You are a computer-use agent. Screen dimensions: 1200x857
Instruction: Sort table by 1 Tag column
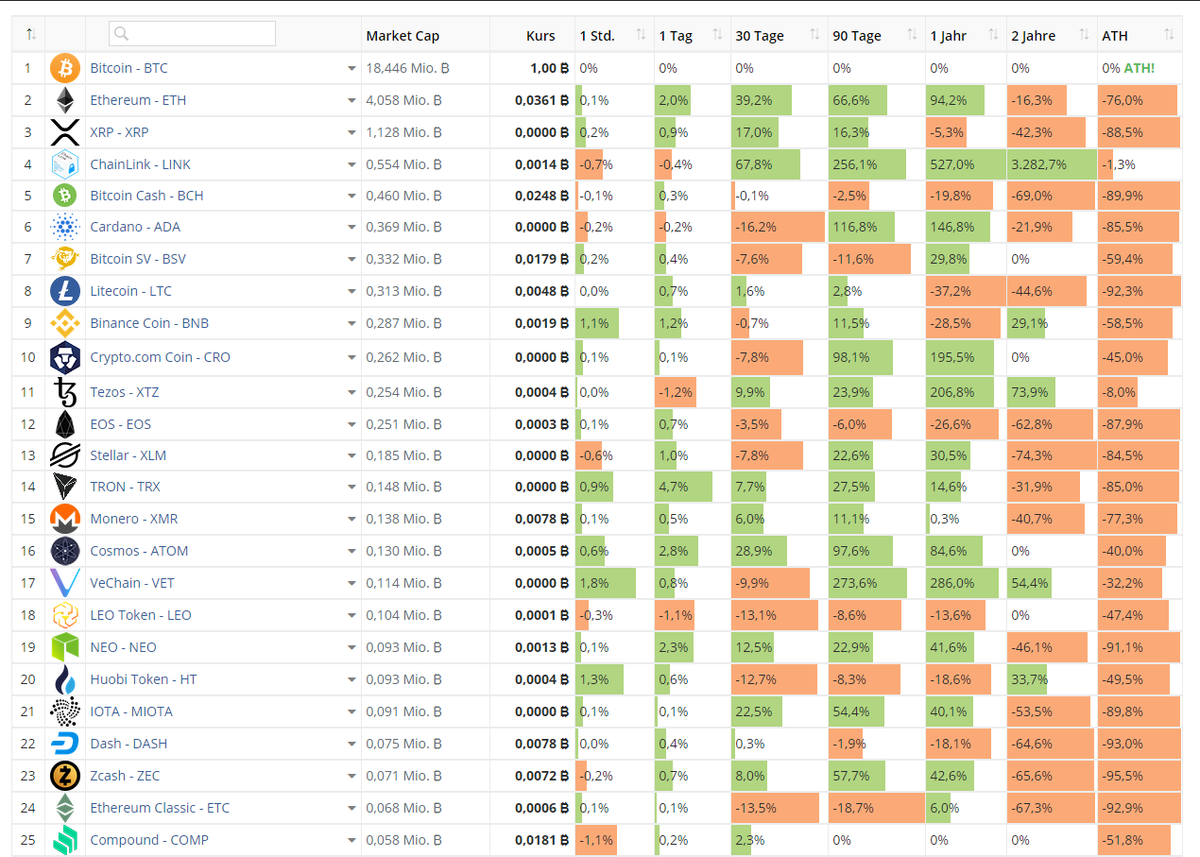pyautogui.click(x=718, y=35)
